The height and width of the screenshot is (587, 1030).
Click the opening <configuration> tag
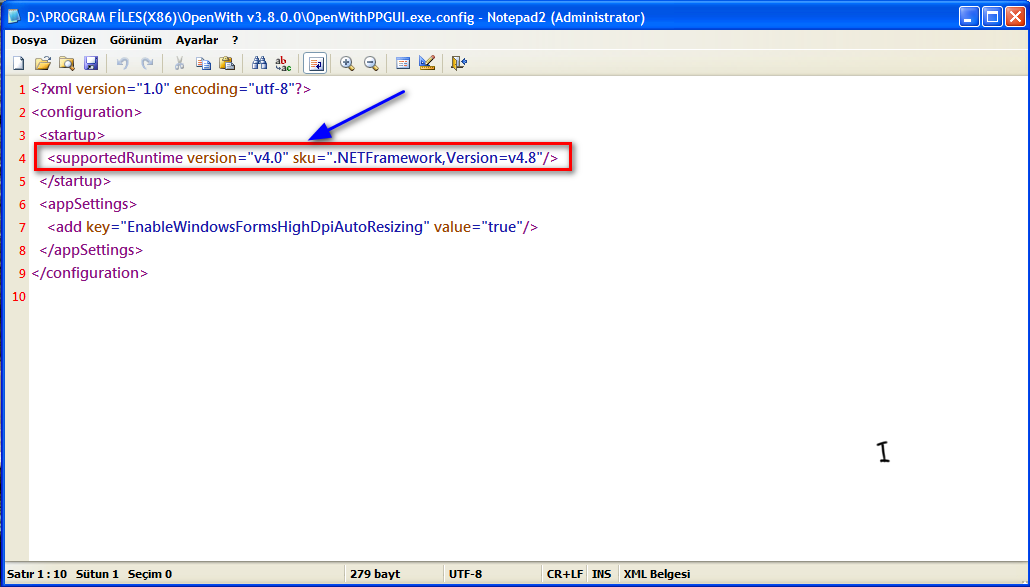(x=86, y=112)
